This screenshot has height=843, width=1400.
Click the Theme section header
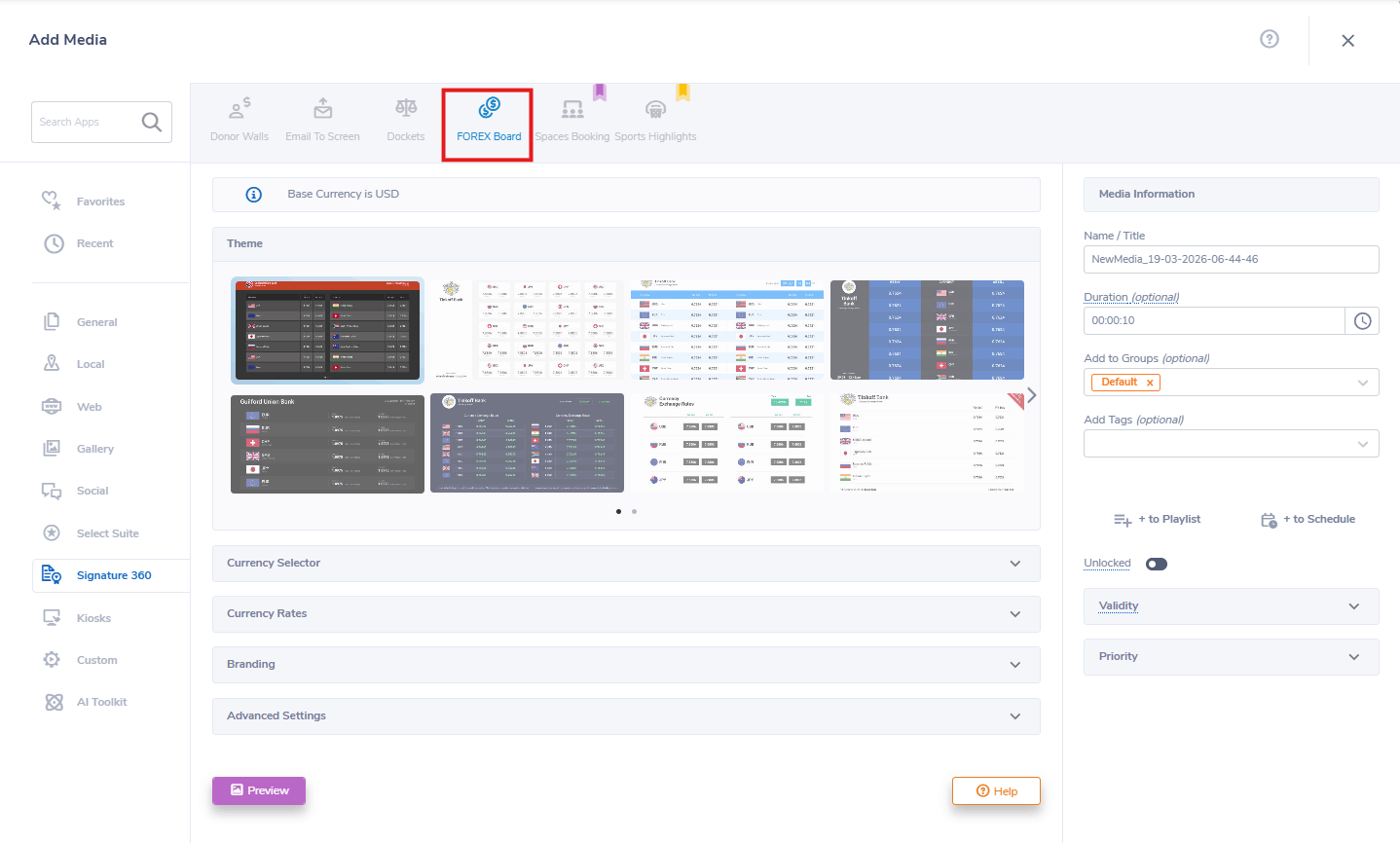pos(626,244)
